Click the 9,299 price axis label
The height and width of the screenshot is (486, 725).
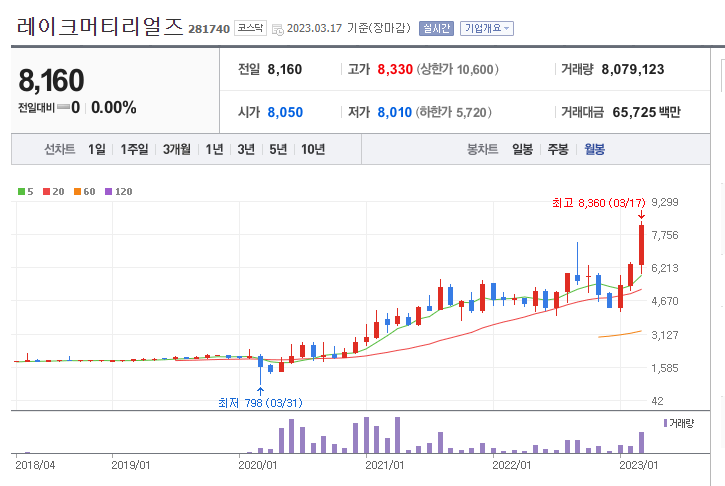(x=665, y=202)
